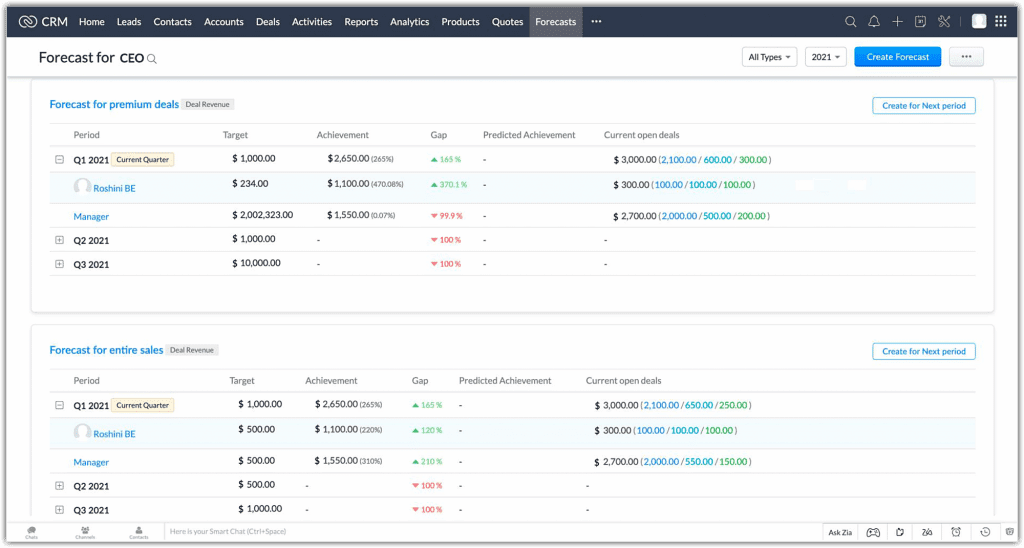Open the setup tools wrench icon
Screen dimensions: 1024x548
(x=944, y=22)
